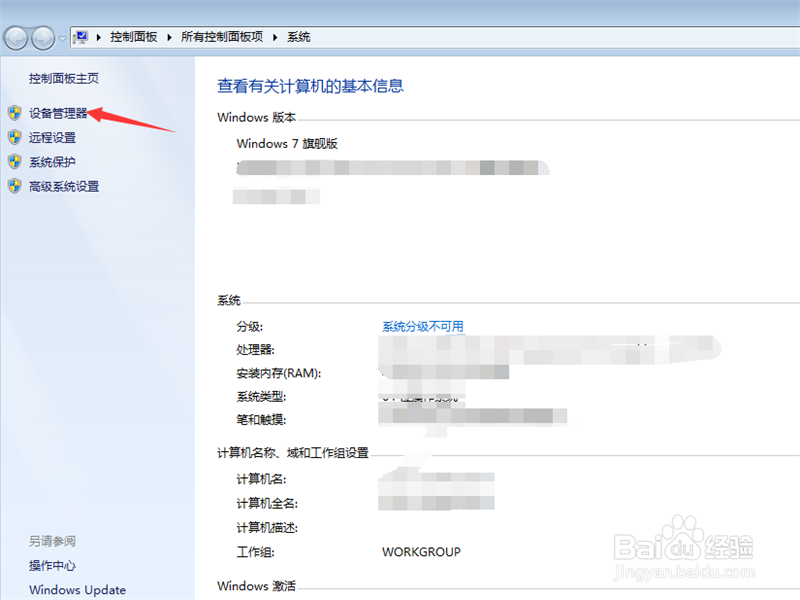Open 系统保护 link

click(x=52, y=162)
